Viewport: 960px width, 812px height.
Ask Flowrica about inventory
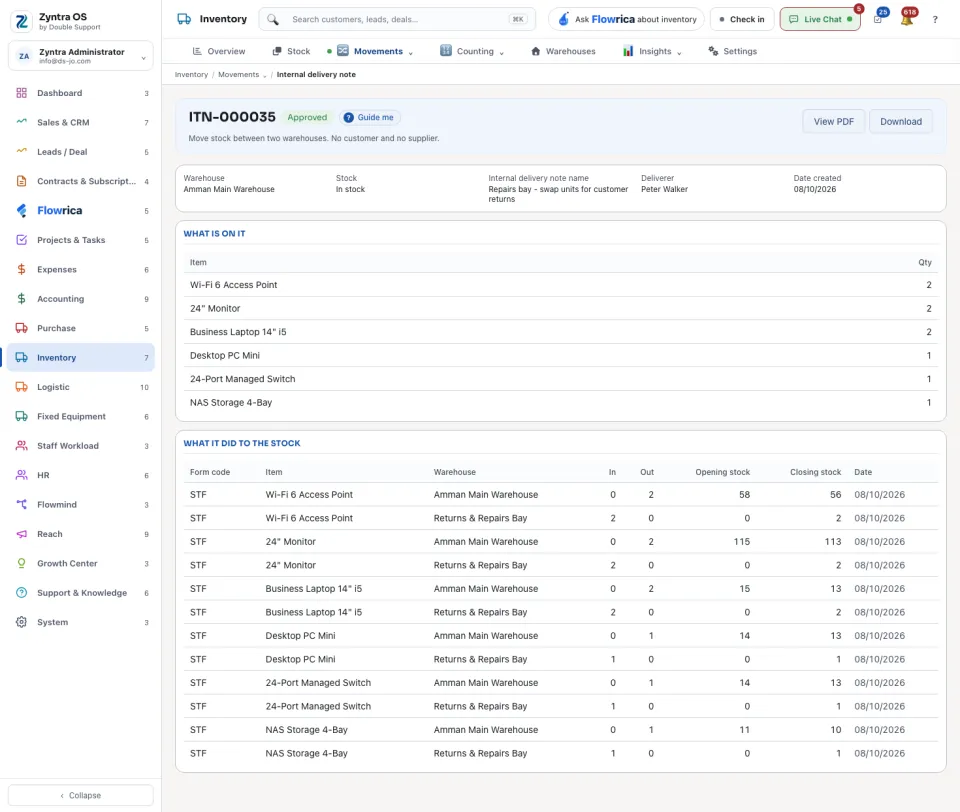[626, 20]
